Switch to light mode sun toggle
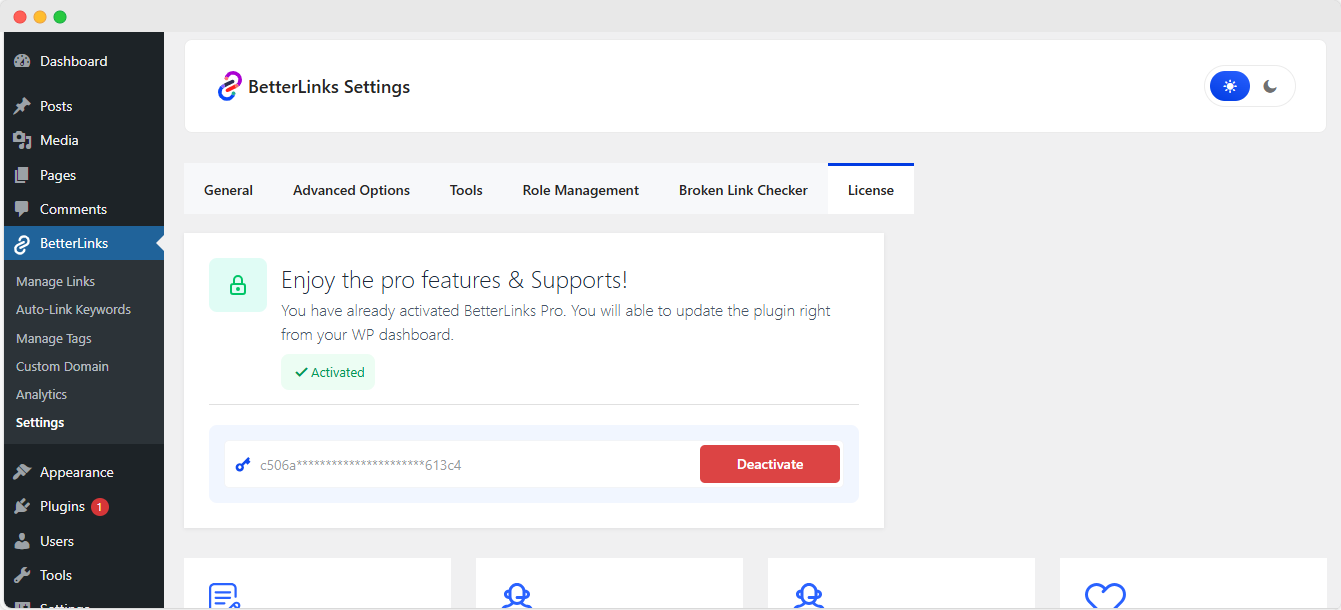Screen dimensions: 1341x610 click(1230, 87)
